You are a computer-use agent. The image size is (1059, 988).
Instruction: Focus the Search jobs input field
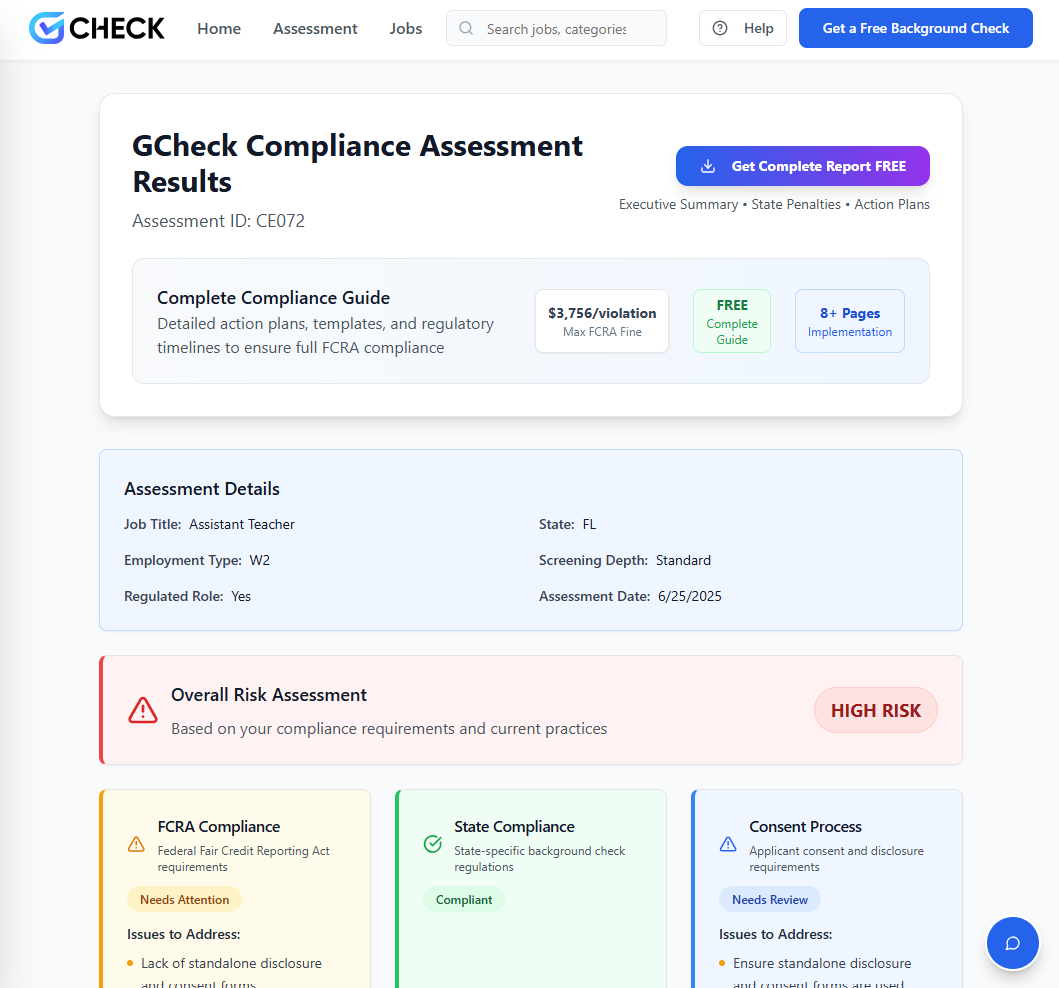click(557, 28)
